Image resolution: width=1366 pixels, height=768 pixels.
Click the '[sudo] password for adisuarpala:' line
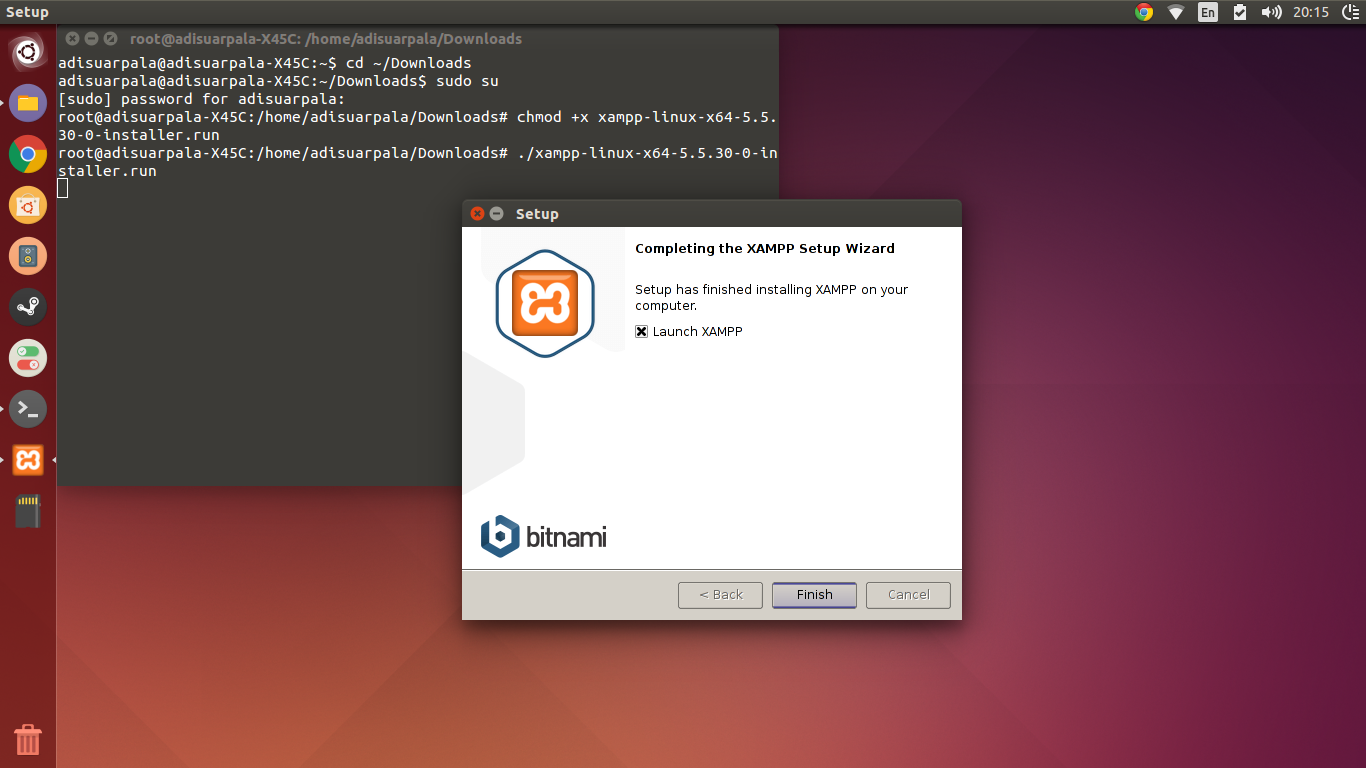click(x=201, y=99)
